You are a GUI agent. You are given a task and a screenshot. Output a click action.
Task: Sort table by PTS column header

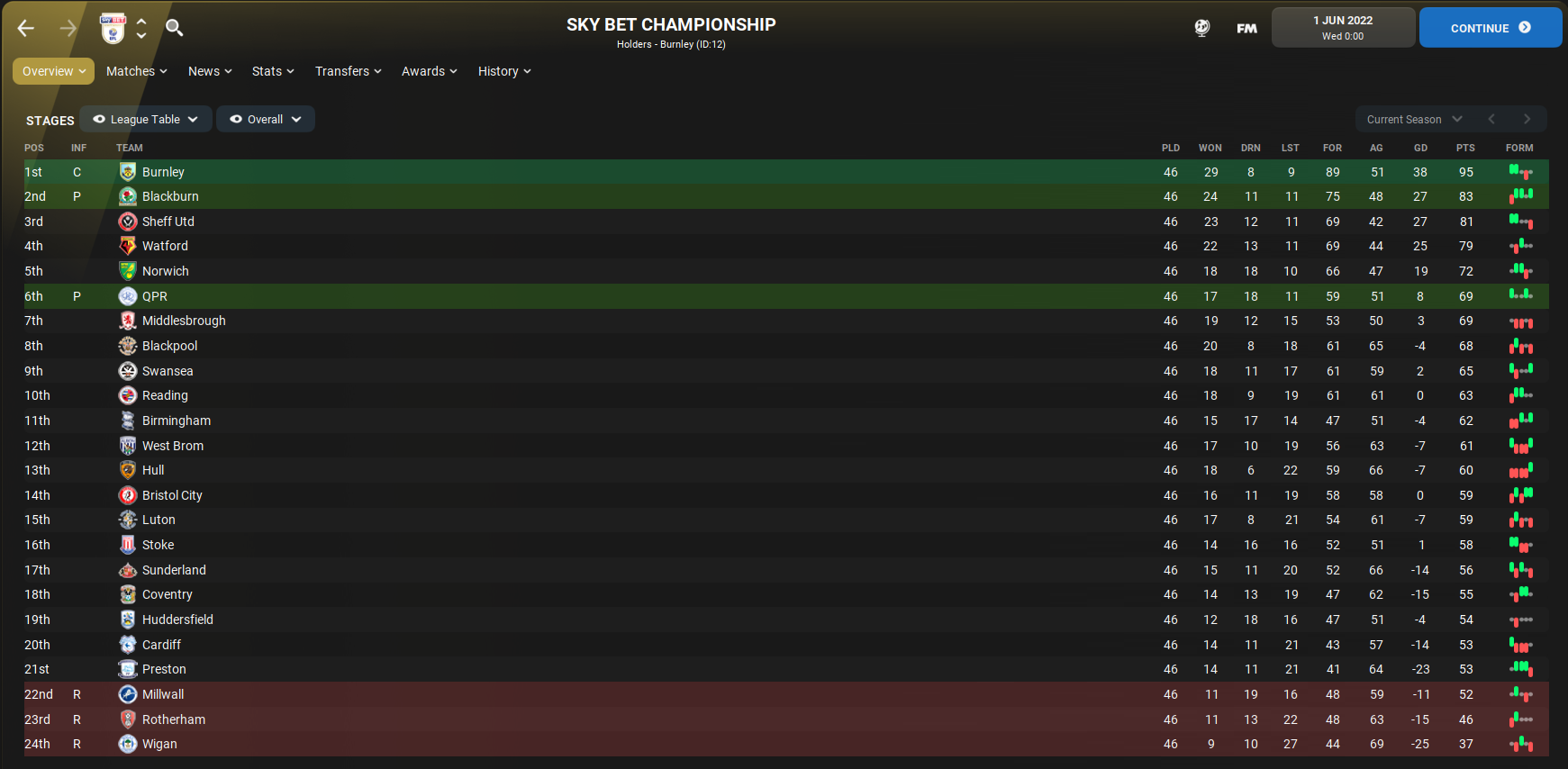click(x=1465, y=148)
